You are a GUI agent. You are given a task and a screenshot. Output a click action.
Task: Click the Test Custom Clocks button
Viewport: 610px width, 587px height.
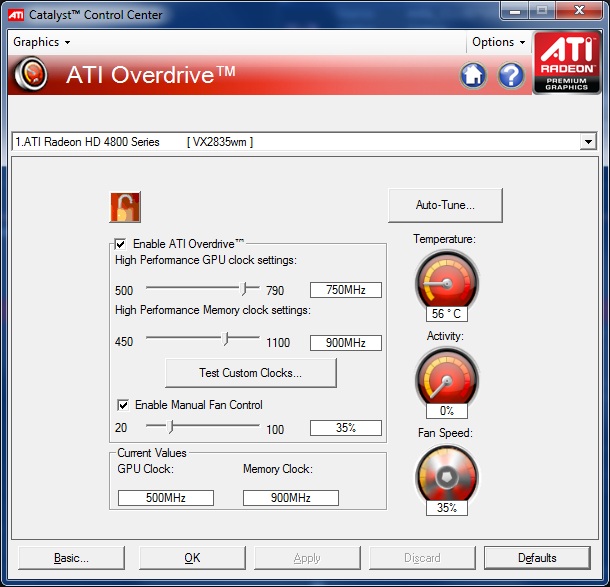click(x=251, y=373)
